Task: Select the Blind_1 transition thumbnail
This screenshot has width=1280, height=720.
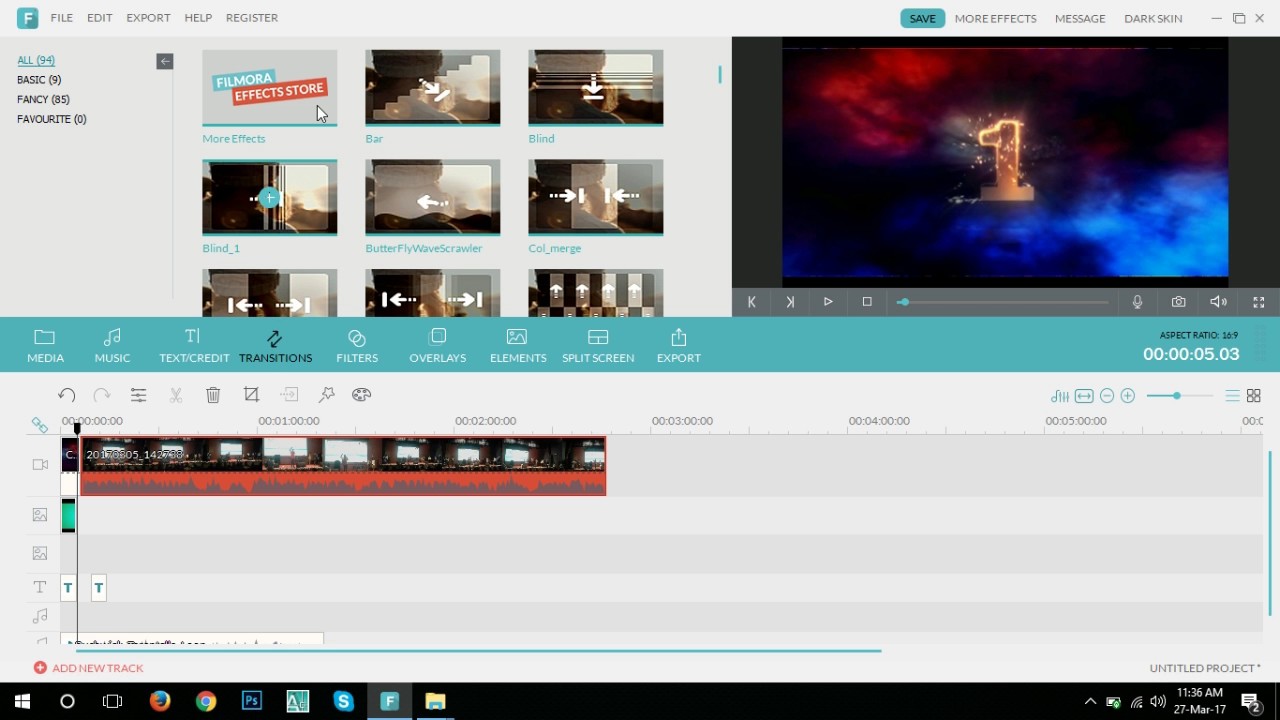Action: coord(270,198)
